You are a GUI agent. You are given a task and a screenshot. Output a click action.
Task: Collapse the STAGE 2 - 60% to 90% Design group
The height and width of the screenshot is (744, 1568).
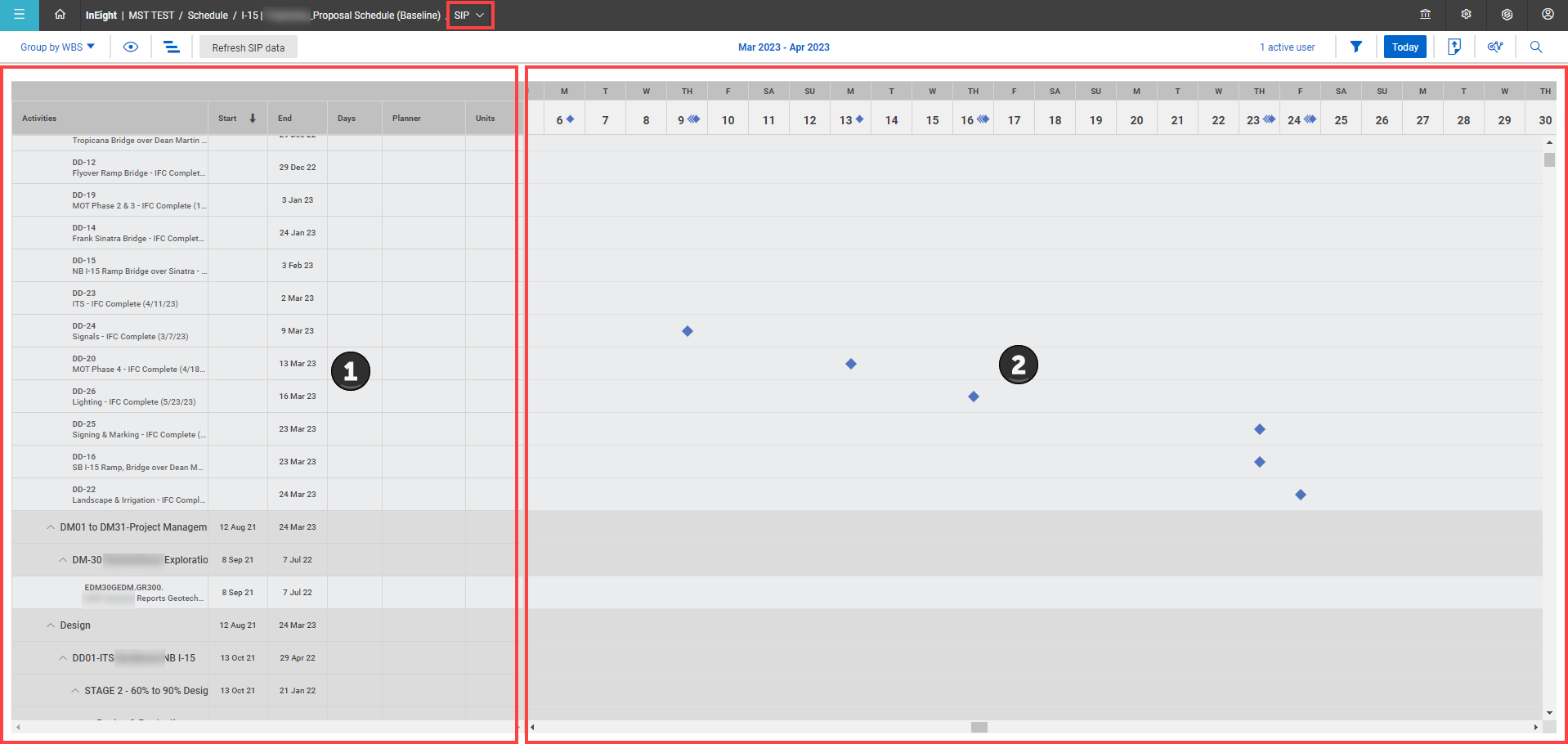pyautogui.click(x=75, y=691)
